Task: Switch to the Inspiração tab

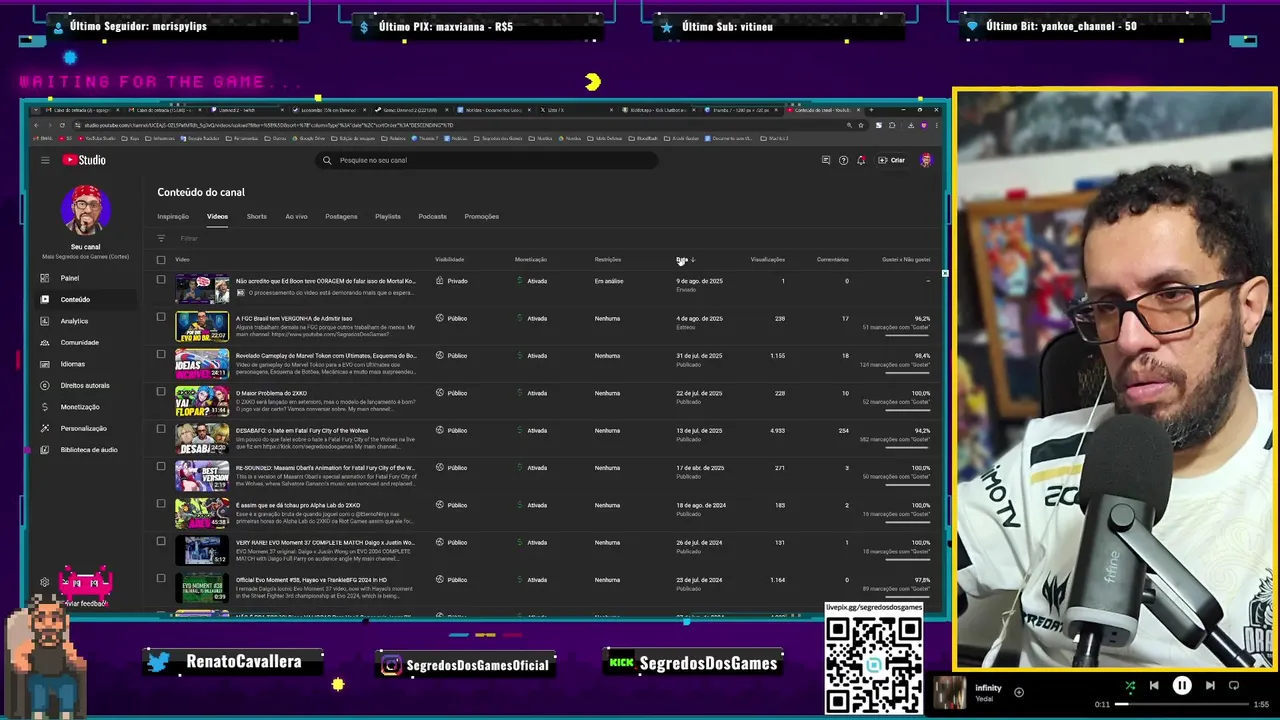Action: (173, 216)
